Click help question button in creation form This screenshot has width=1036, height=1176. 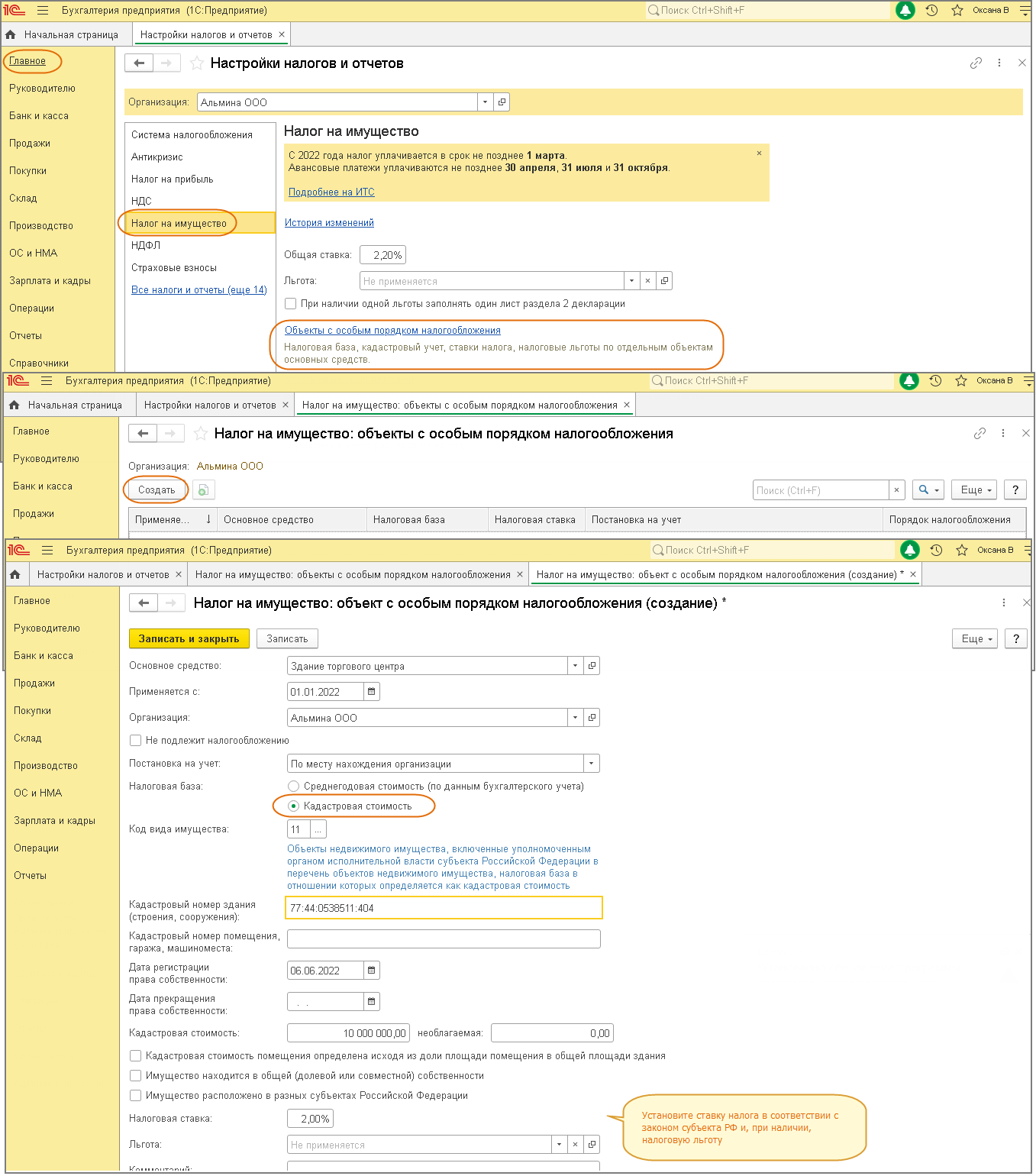click(1015, 639)
